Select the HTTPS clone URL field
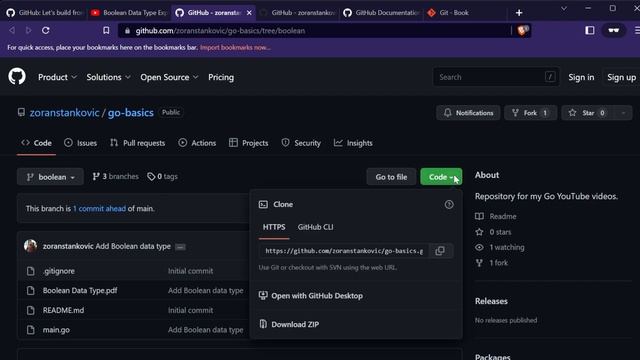 click(x=344, y=251)
